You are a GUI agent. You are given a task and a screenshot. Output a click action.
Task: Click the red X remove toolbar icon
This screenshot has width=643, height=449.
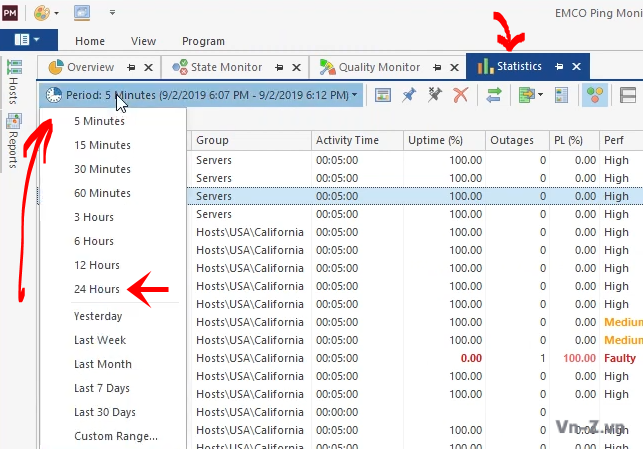[461, 95]
